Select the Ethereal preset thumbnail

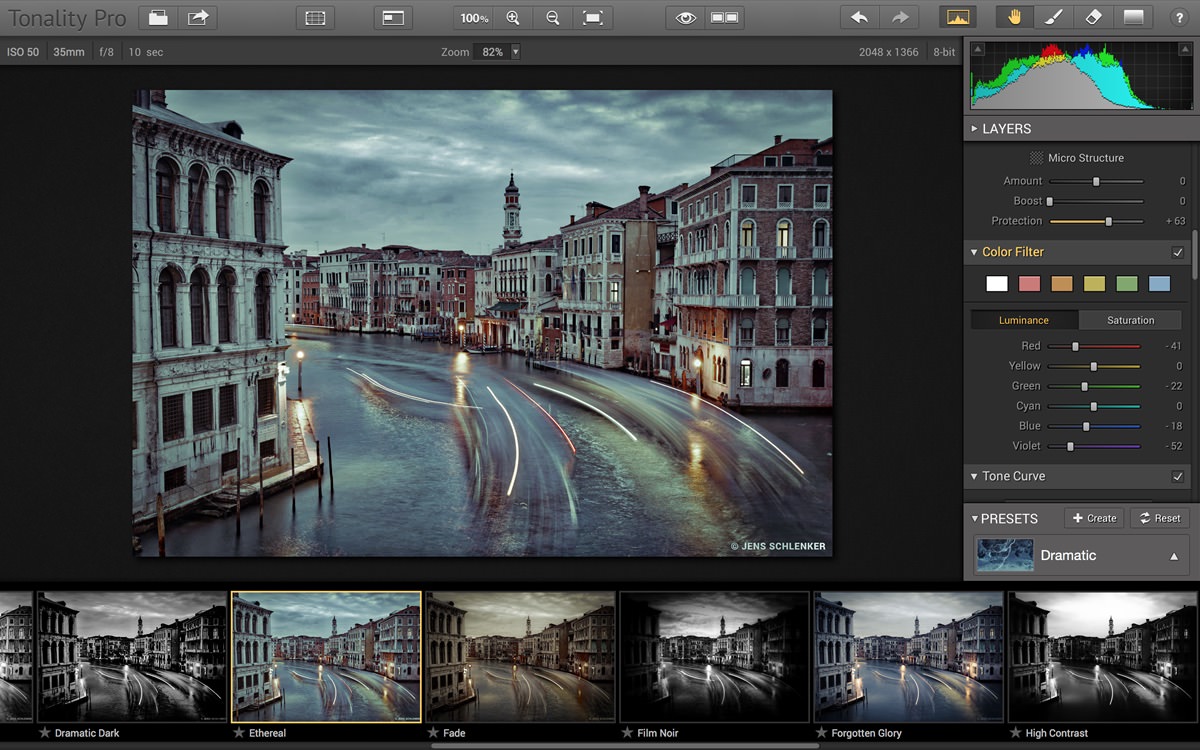point(326,656)
